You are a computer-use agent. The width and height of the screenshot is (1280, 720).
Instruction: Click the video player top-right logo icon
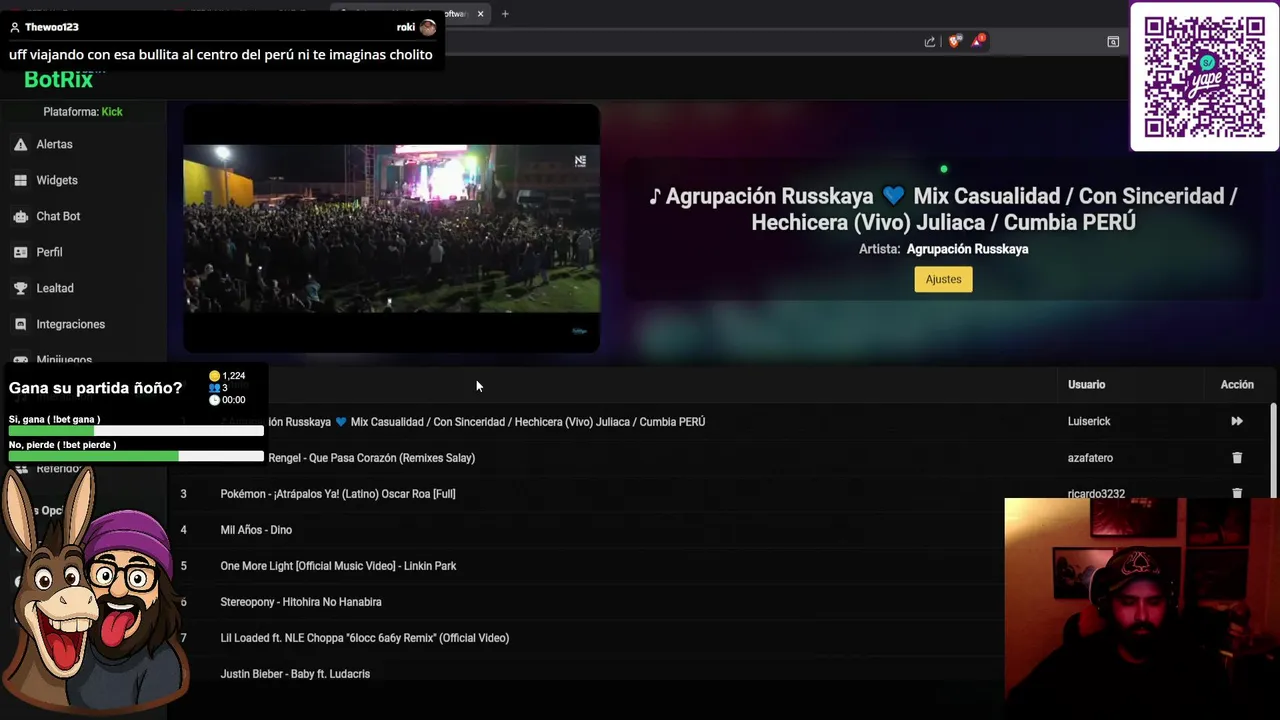pos(580,161)
